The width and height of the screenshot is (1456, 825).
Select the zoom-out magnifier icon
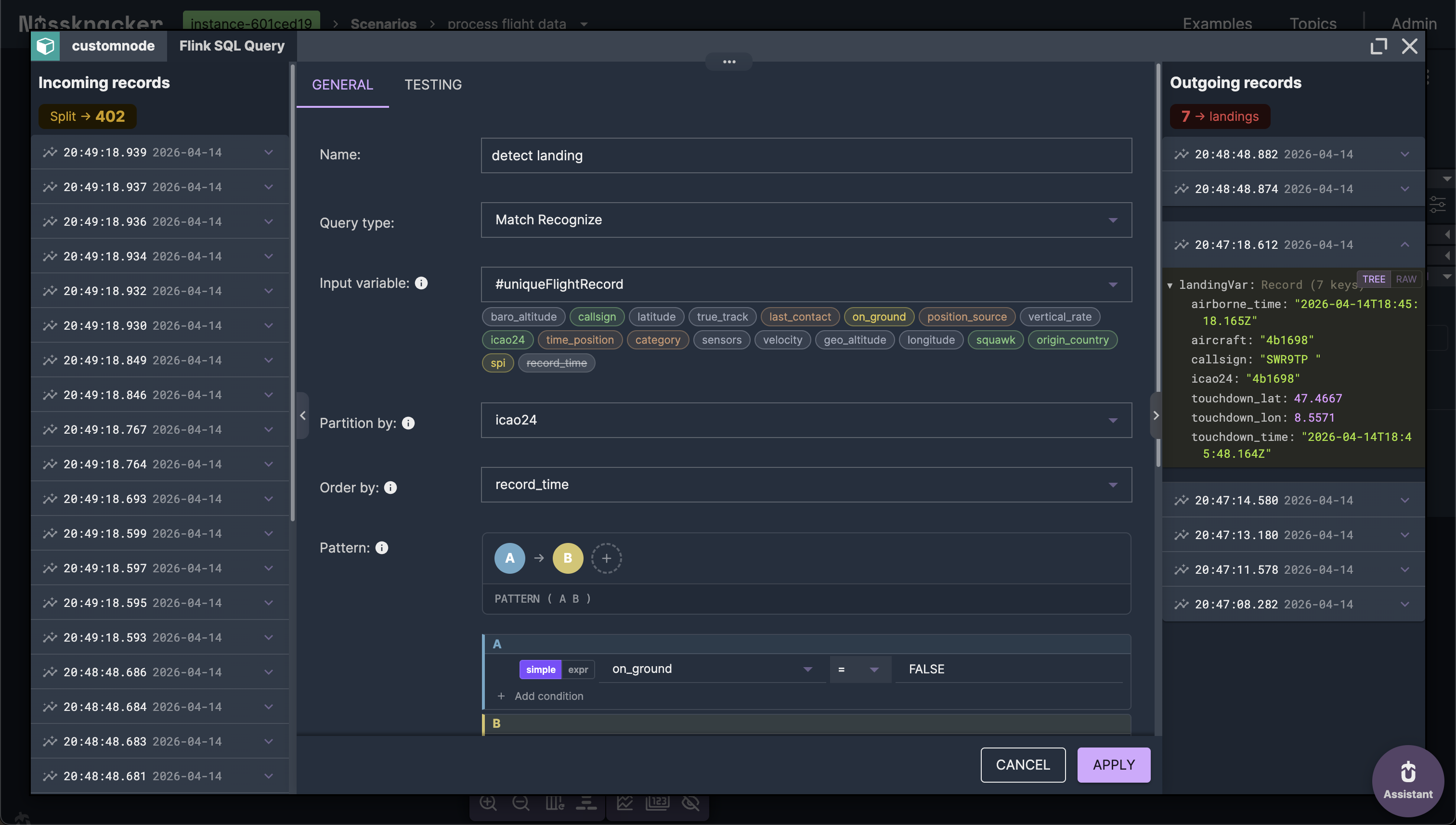click(x=521, y=802)
